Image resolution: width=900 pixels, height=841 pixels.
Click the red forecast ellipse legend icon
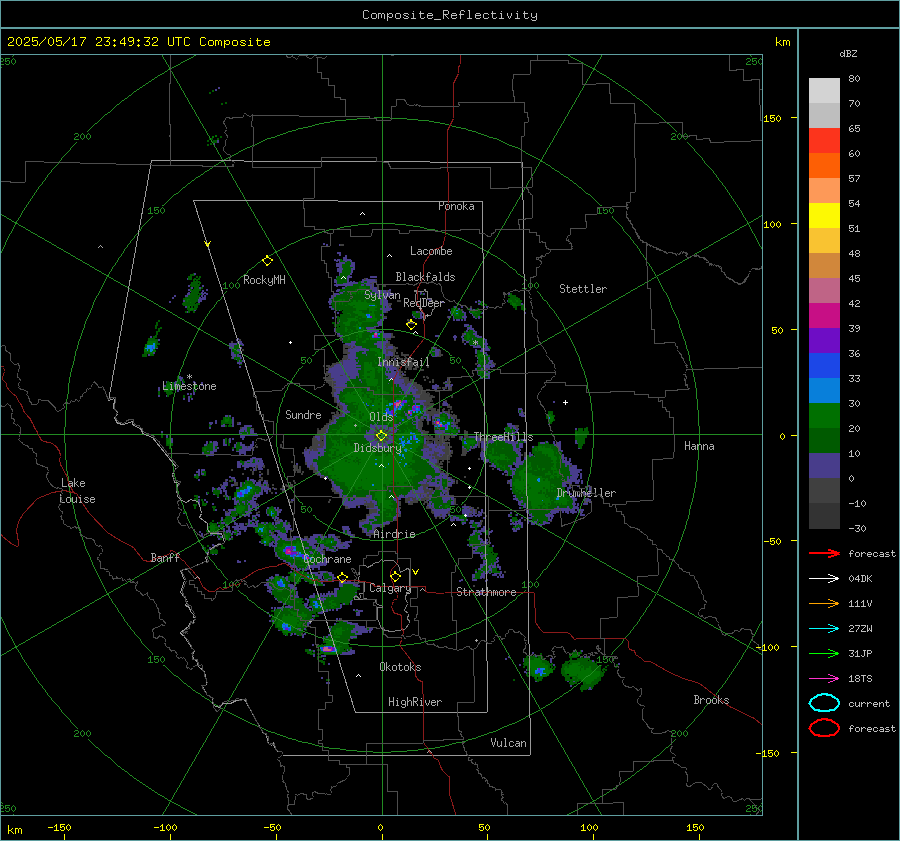824,728
